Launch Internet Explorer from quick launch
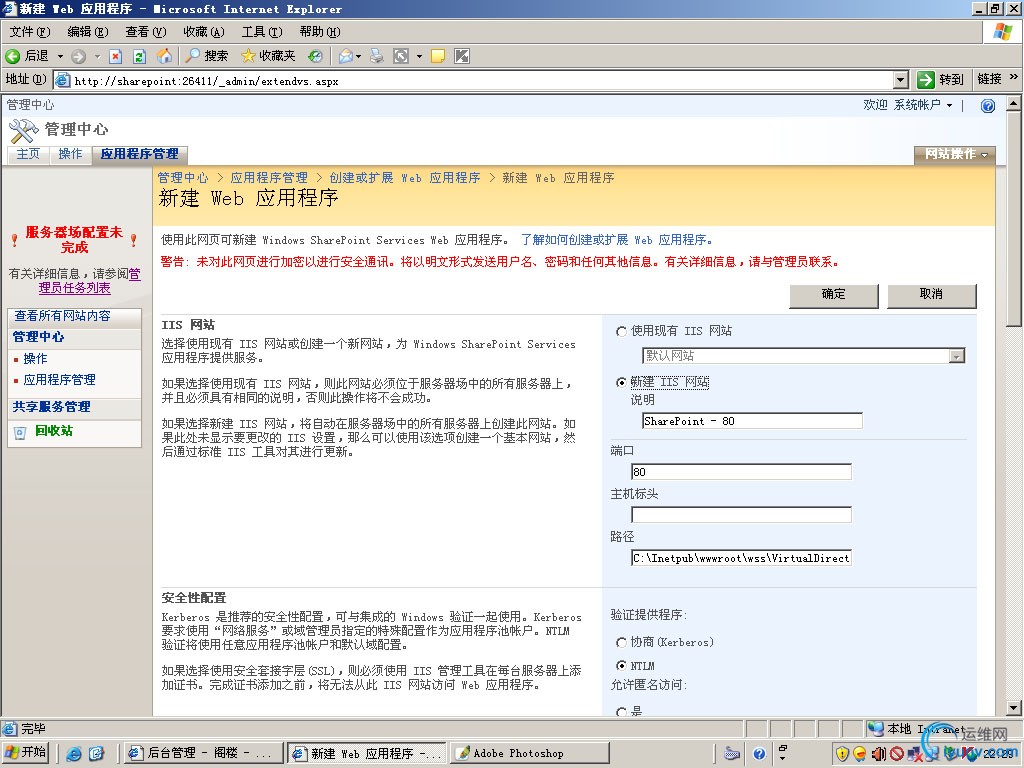 pos(74,754)
